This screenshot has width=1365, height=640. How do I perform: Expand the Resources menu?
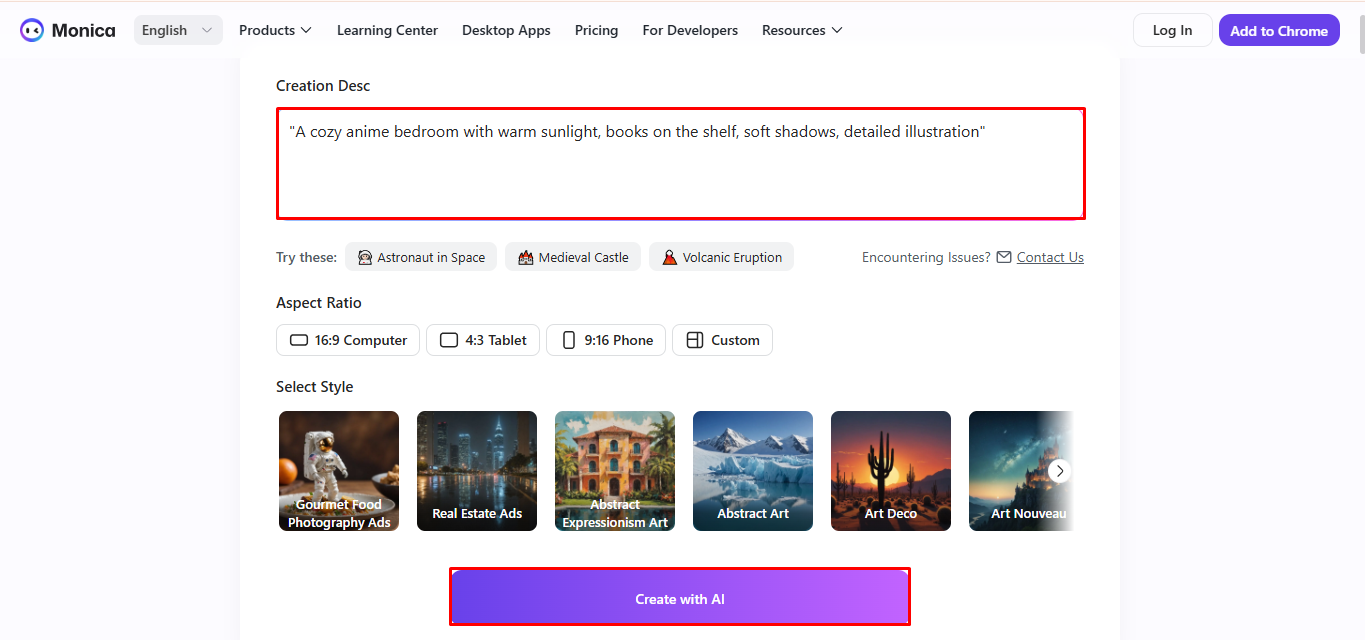point(801,30)
